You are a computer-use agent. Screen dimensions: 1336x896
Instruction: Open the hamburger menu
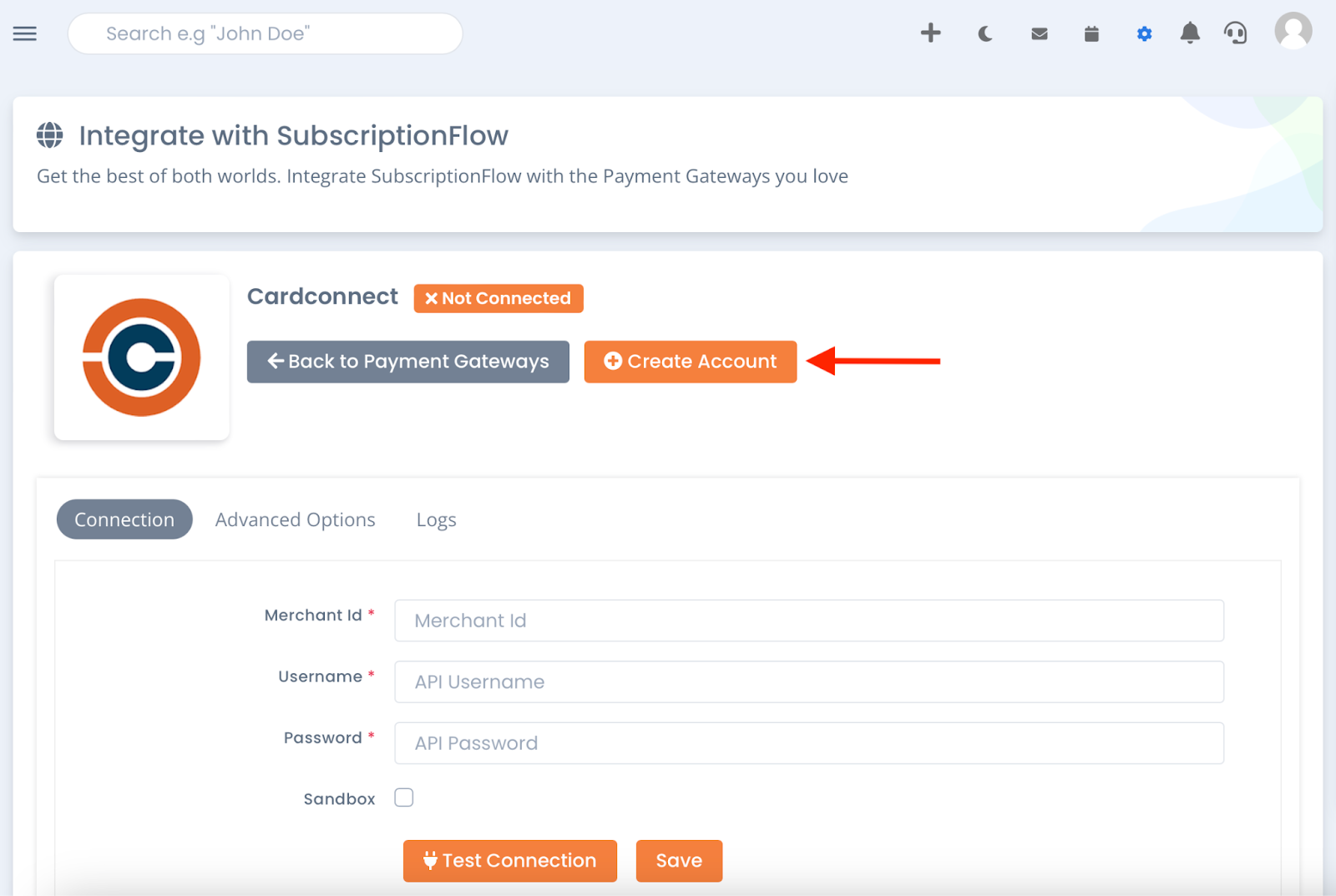25,33
